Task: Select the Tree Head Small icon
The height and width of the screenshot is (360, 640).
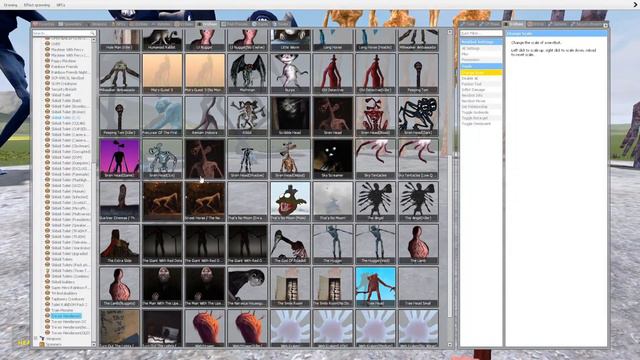Action: click(418, 287)
